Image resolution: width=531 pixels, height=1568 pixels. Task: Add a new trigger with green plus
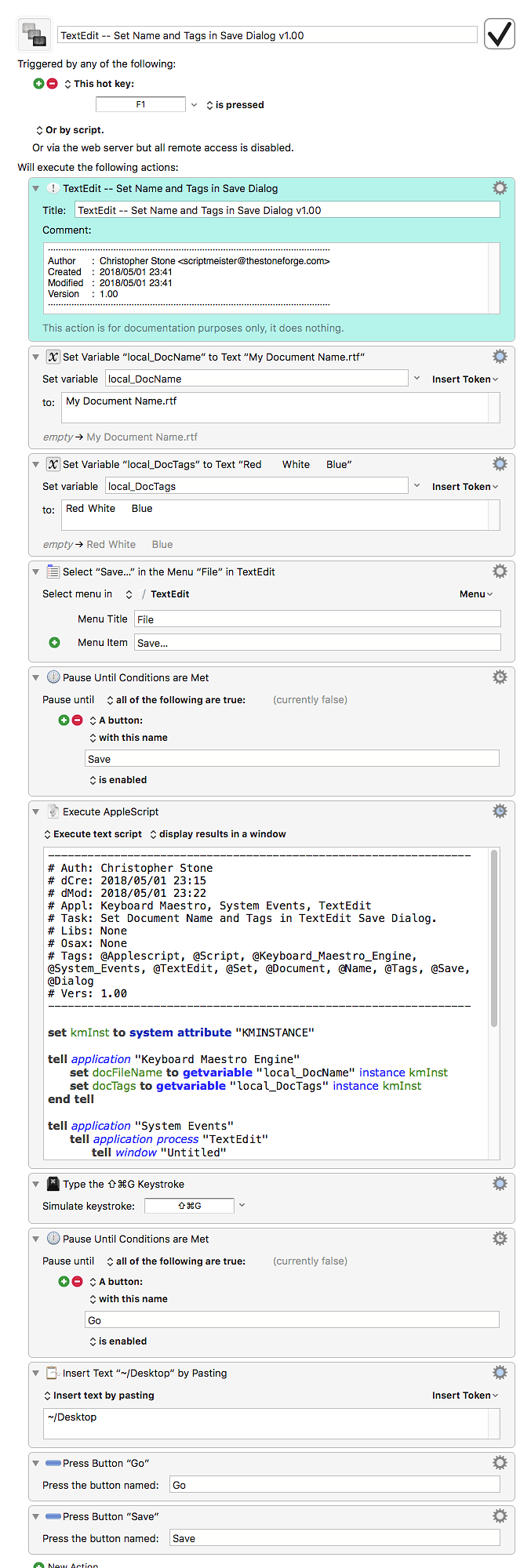coord(38,83)
